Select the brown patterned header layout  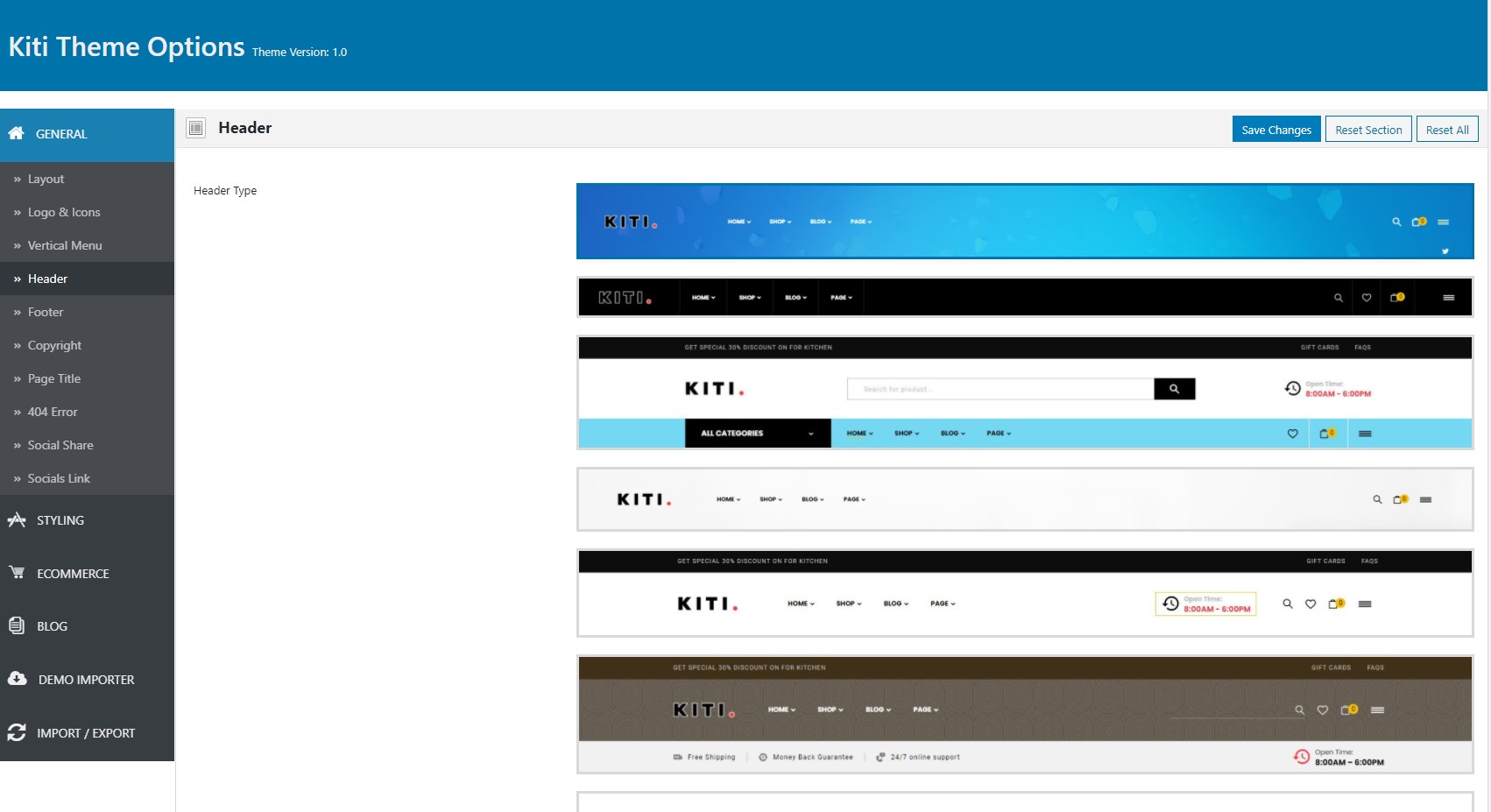coord(1025,715)
